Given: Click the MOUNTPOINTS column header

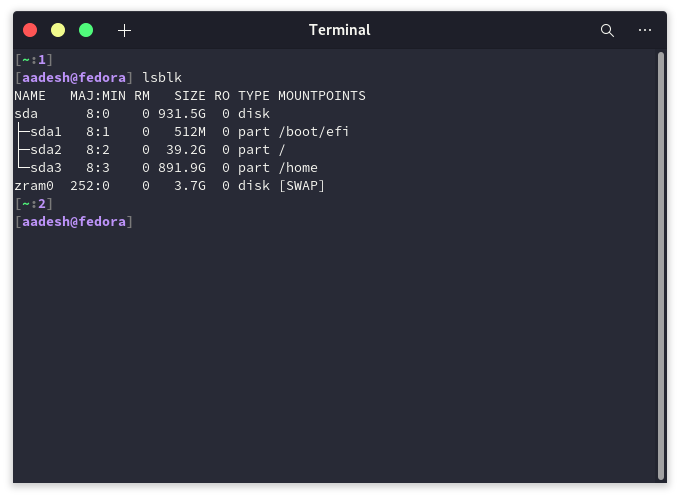Looking at the screenshot, I should pos(321,96).
